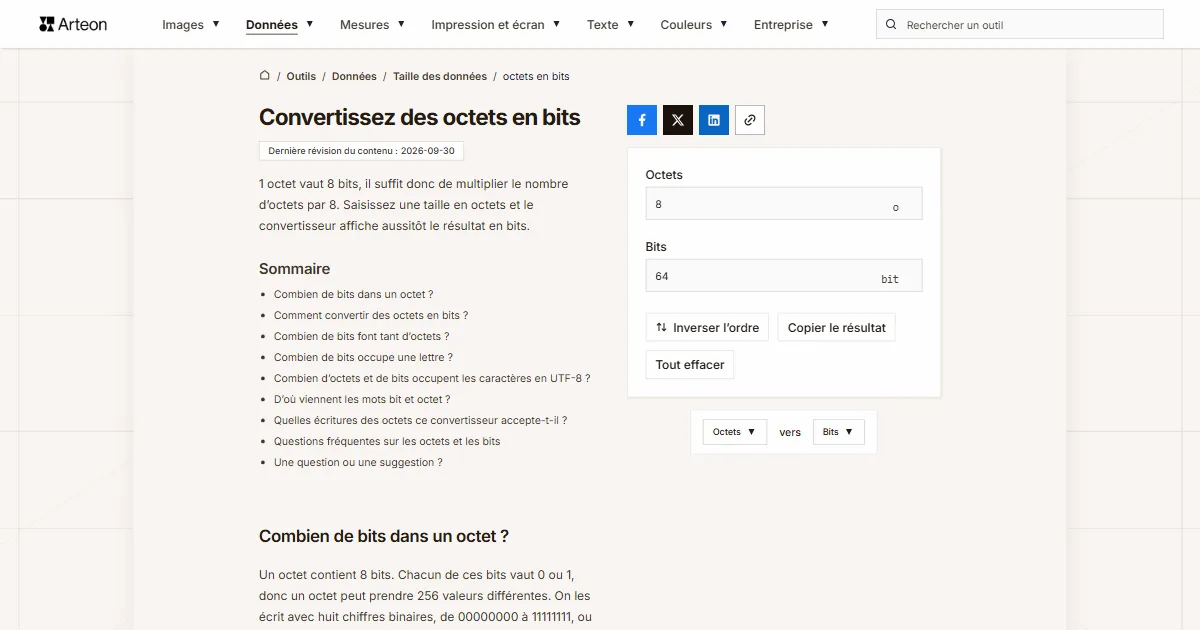Jump to Combien de bits dans un octet

point(353,294)
